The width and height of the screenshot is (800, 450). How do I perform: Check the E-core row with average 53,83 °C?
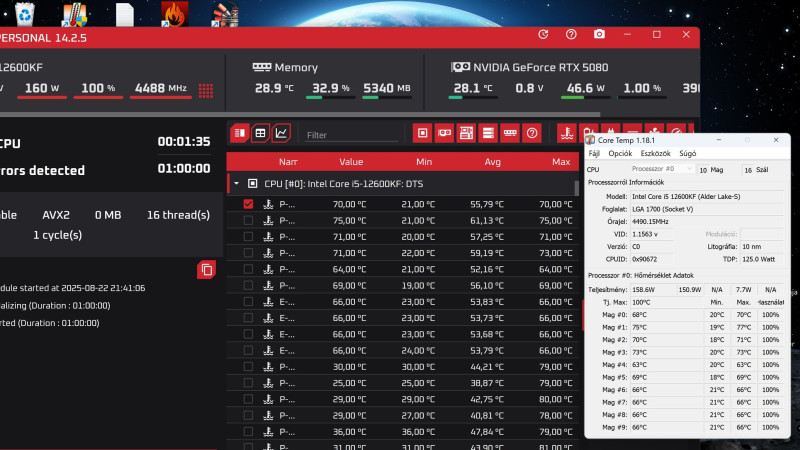click(x=248, y=302)
